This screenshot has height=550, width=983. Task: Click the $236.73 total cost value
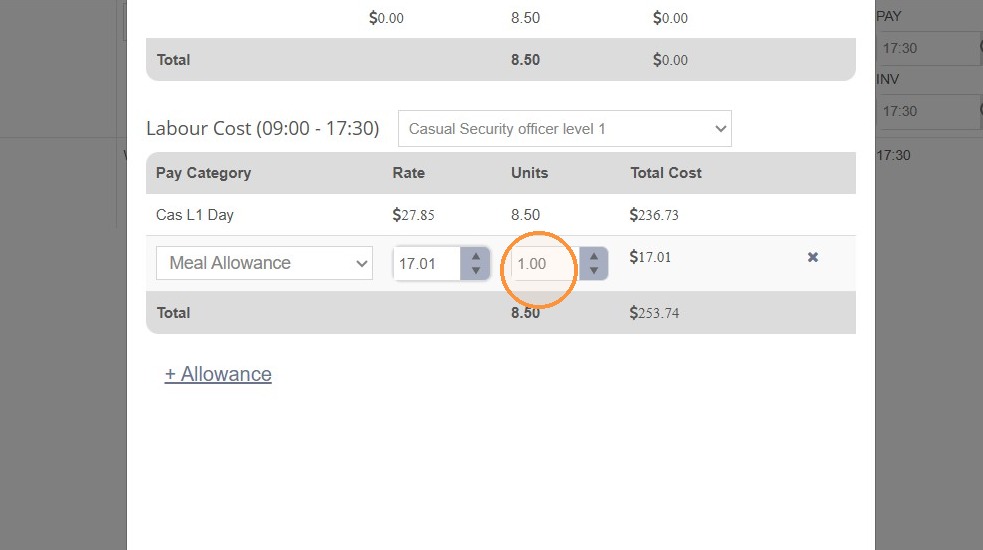point(654,215)
